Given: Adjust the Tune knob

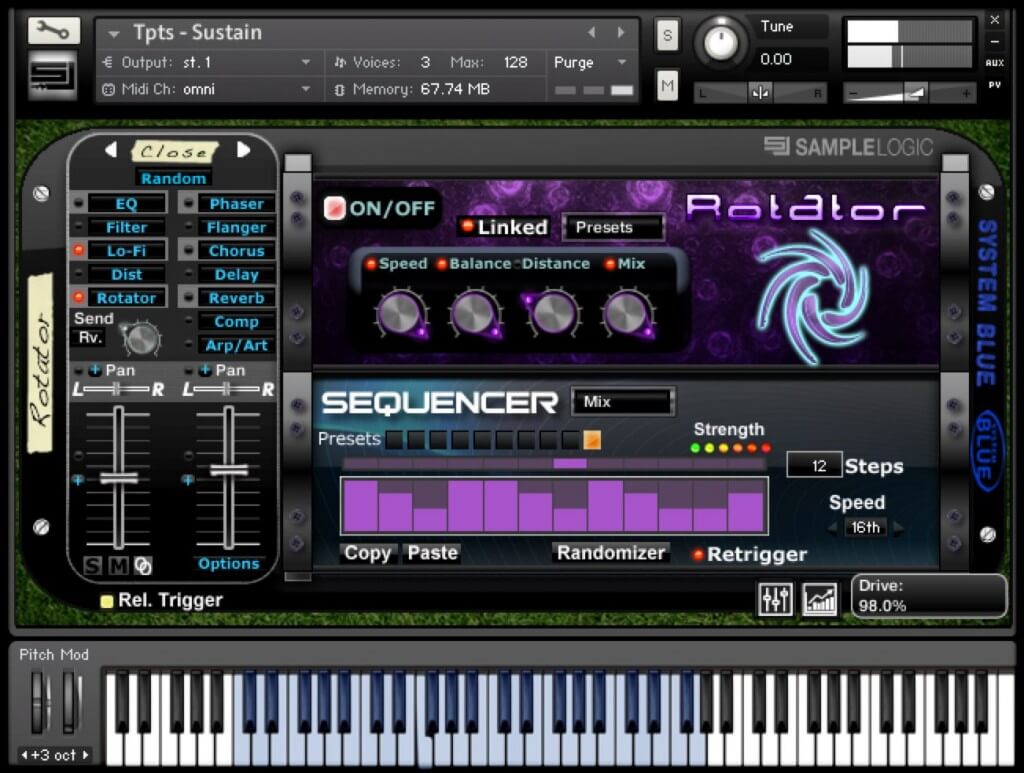Looking at the screenshot, I should [720, 42].
